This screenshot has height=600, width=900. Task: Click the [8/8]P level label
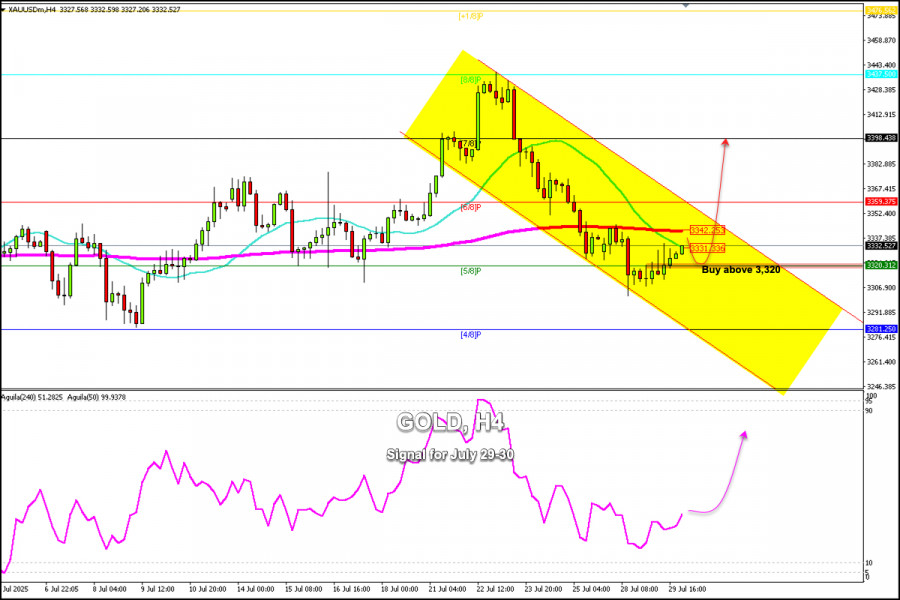[x=470, y=80]
